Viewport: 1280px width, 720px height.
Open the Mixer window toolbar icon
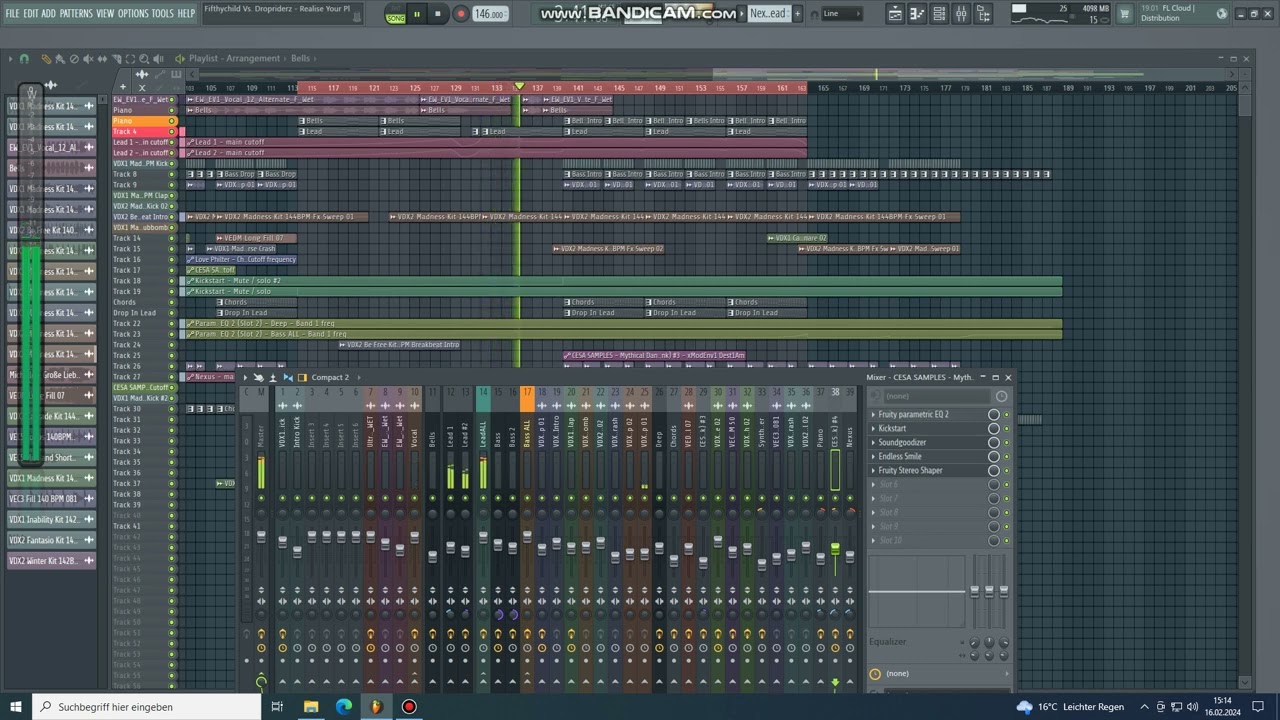(x=961, y=14)
